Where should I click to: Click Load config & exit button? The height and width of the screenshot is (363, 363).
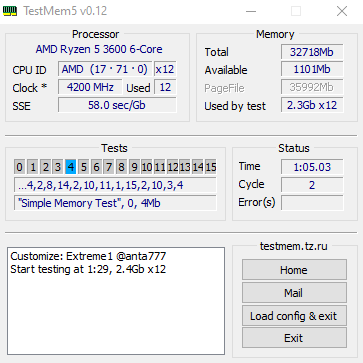pos(294,316)
